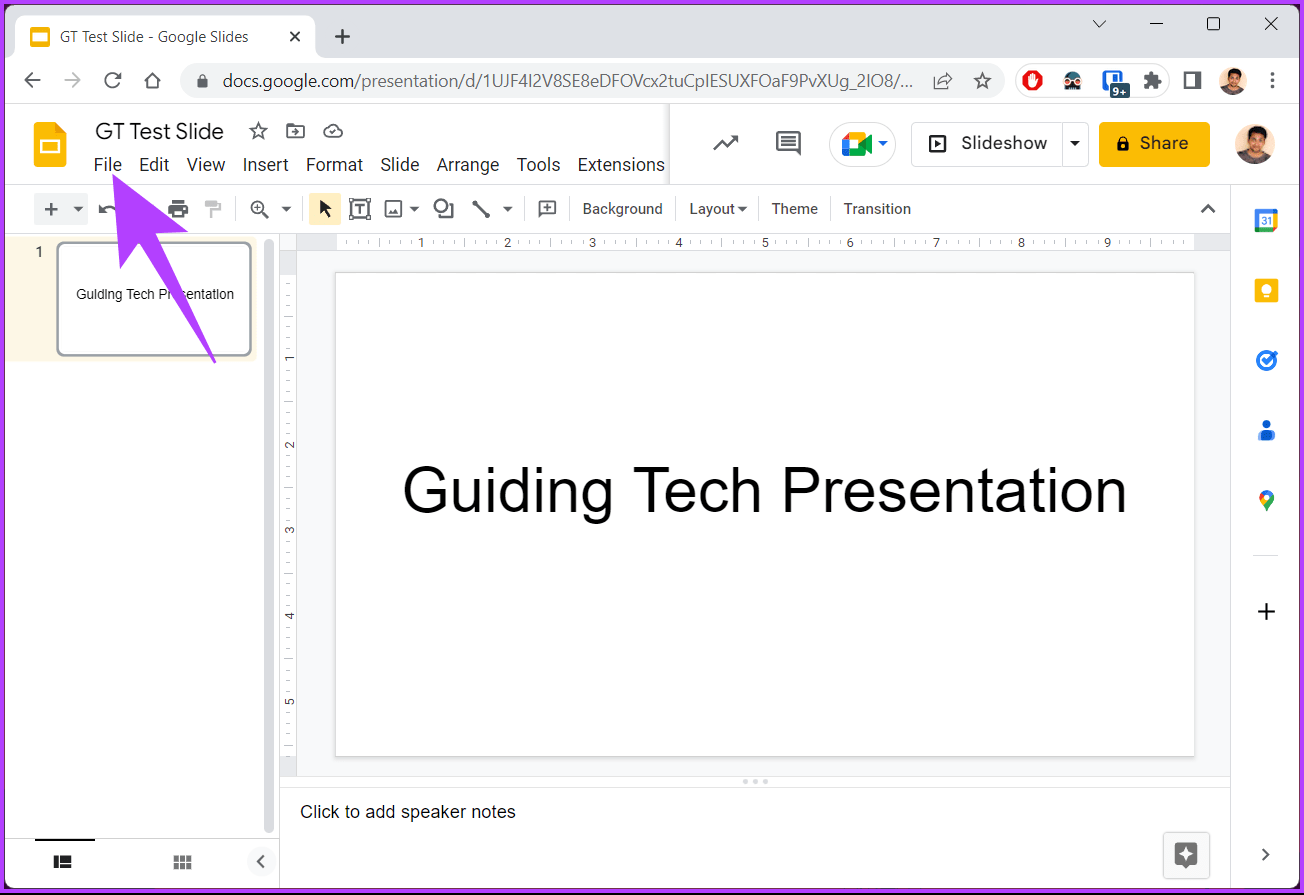This screenshot has height=895, width=1304.
Task: Open the Slideshow options dropdown arrow
Action: point(1075,143)
